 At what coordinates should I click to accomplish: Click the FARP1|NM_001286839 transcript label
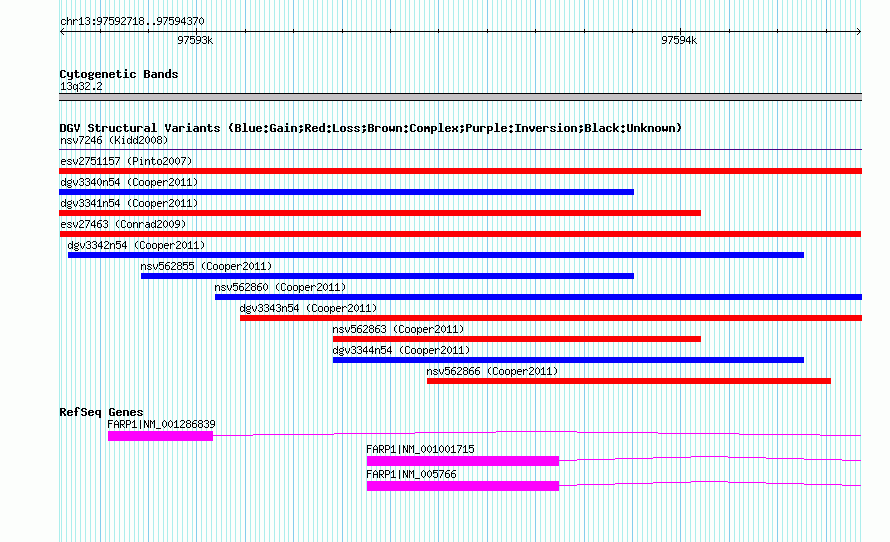click(161, 425)
